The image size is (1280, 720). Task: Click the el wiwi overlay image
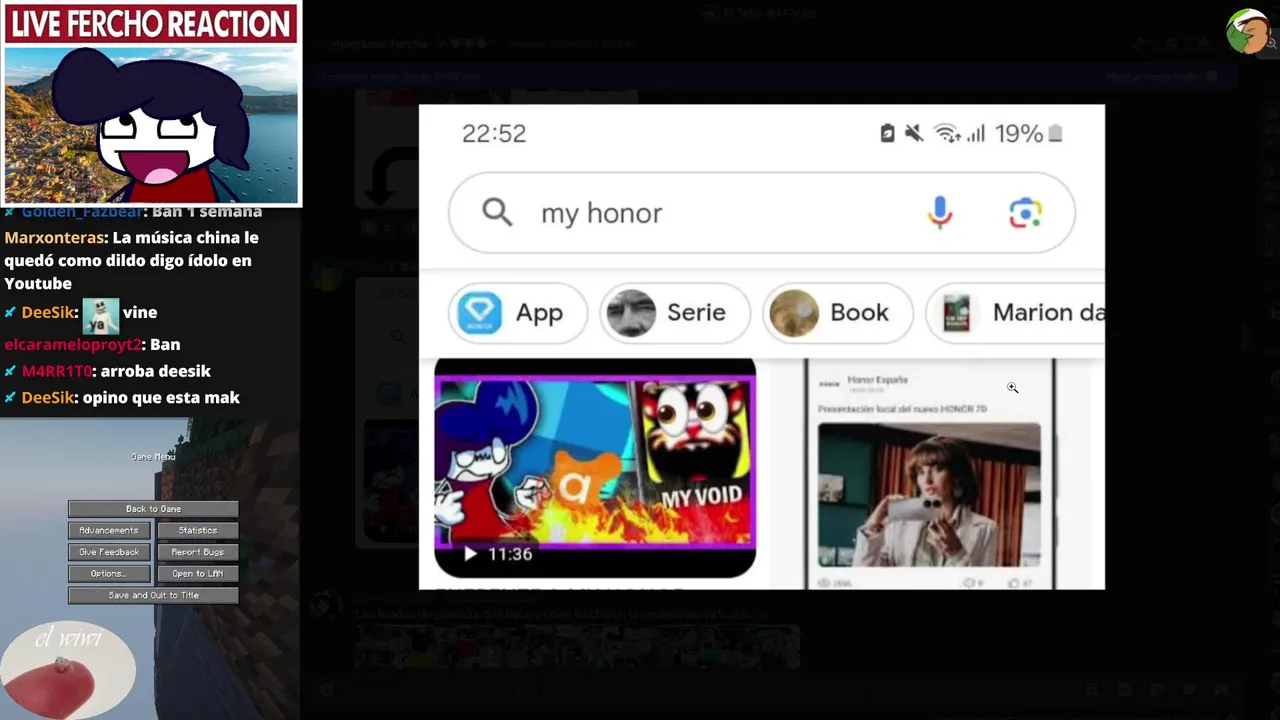pyautogui.click(x=68, y=670)
